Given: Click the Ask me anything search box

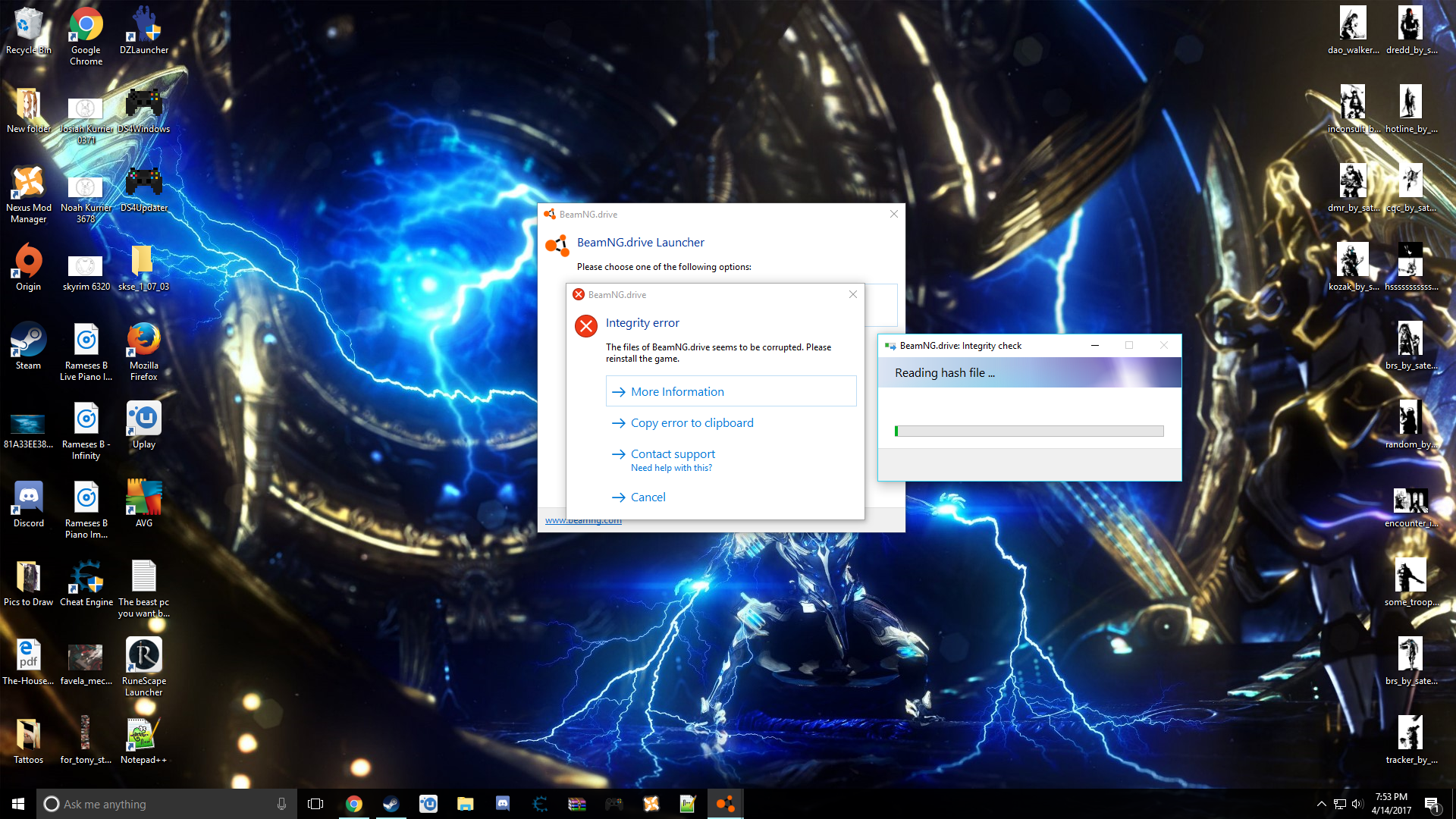Looking at the screenshot, I should [165, 804].
